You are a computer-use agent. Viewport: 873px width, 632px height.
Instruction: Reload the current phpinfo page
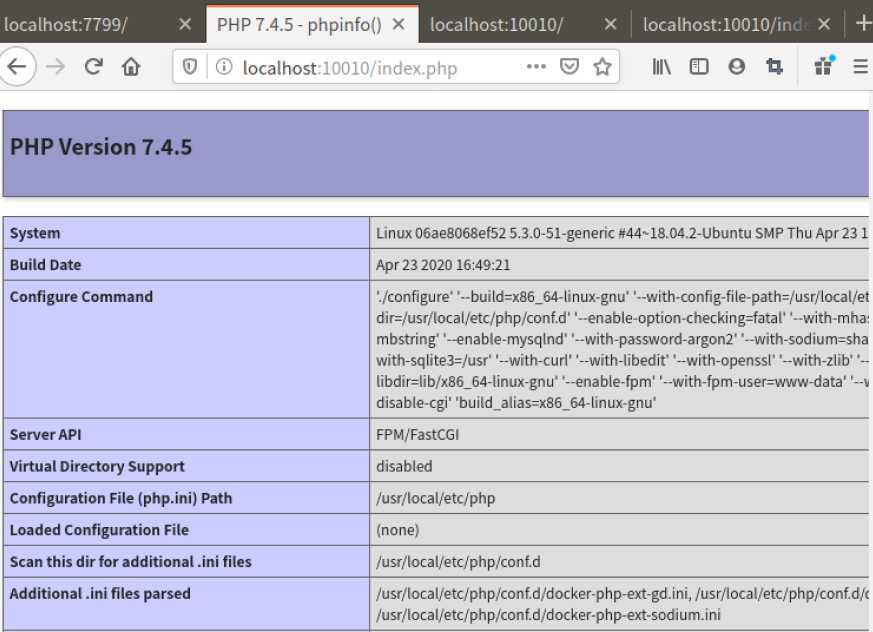(94, 67)
